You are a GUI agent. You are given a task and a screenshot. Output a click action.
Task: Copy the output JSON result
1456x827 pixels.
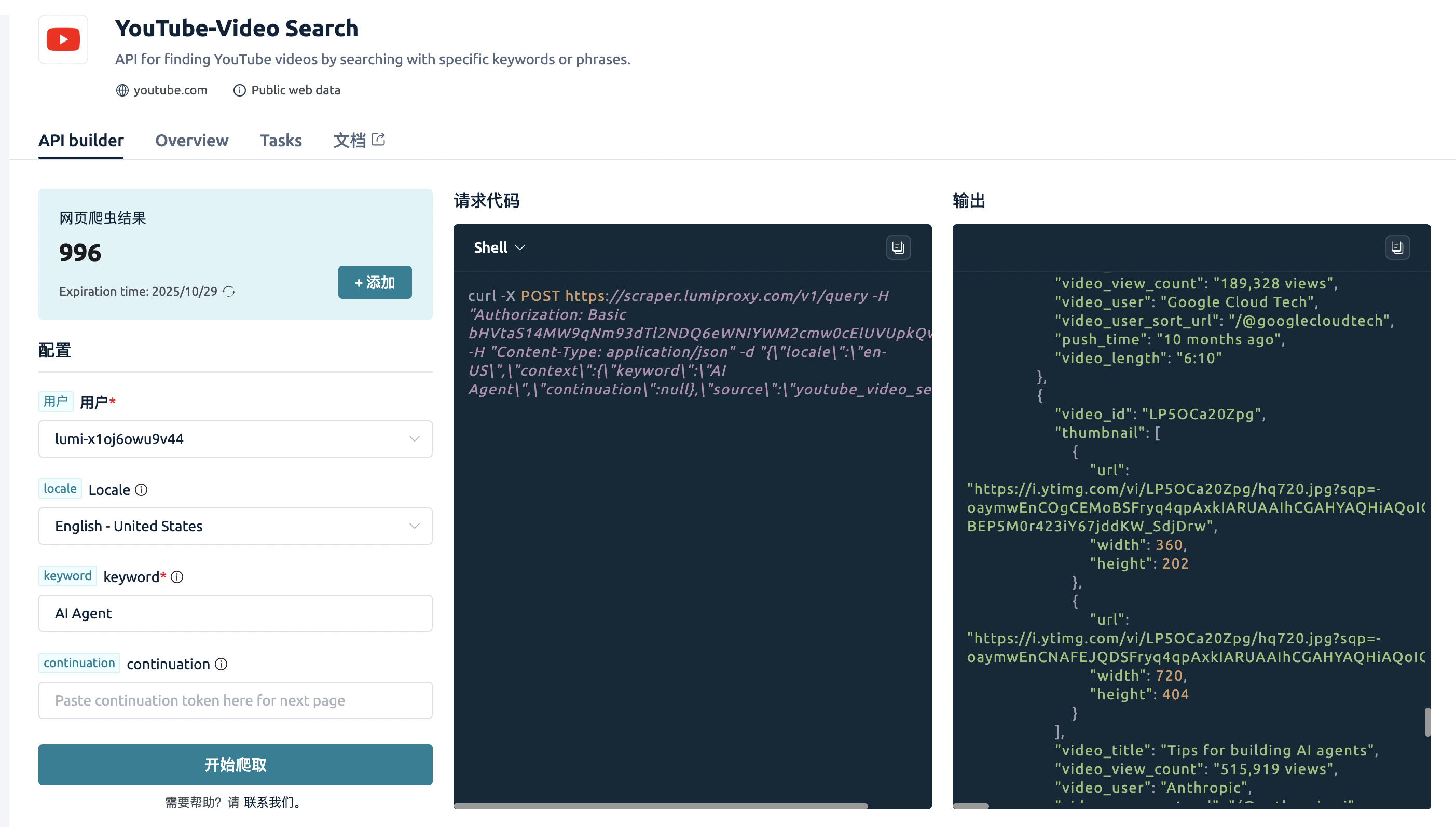coord(1396,247)
